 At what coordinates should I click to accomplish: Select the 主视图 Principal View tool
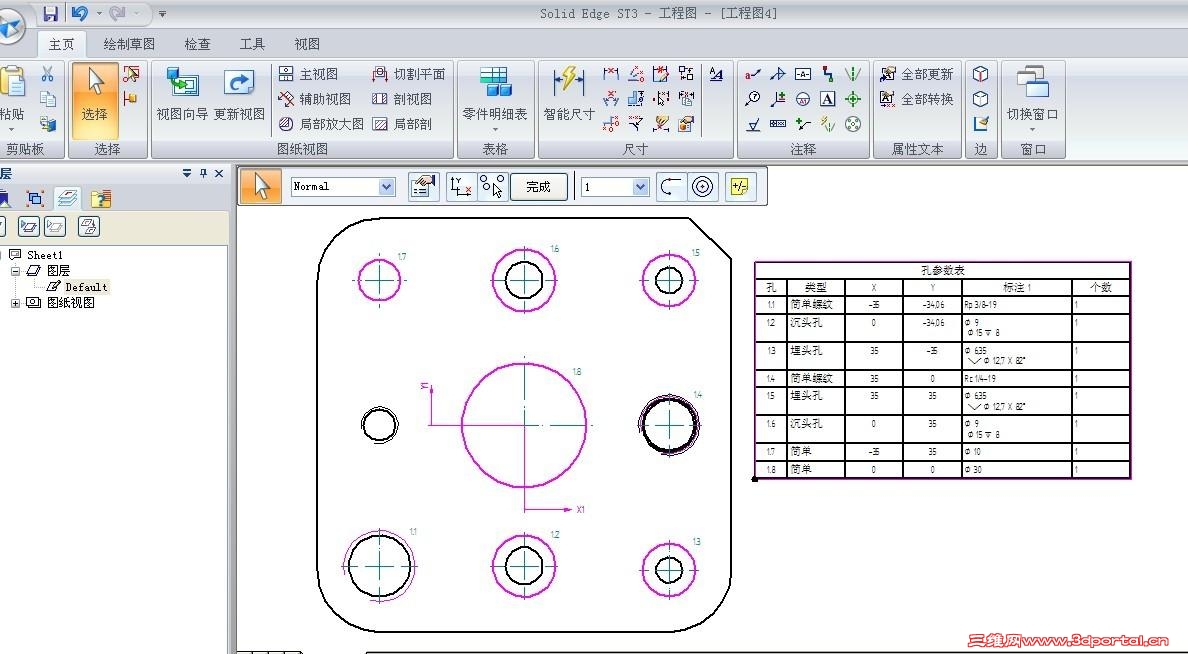coord(308,74)
